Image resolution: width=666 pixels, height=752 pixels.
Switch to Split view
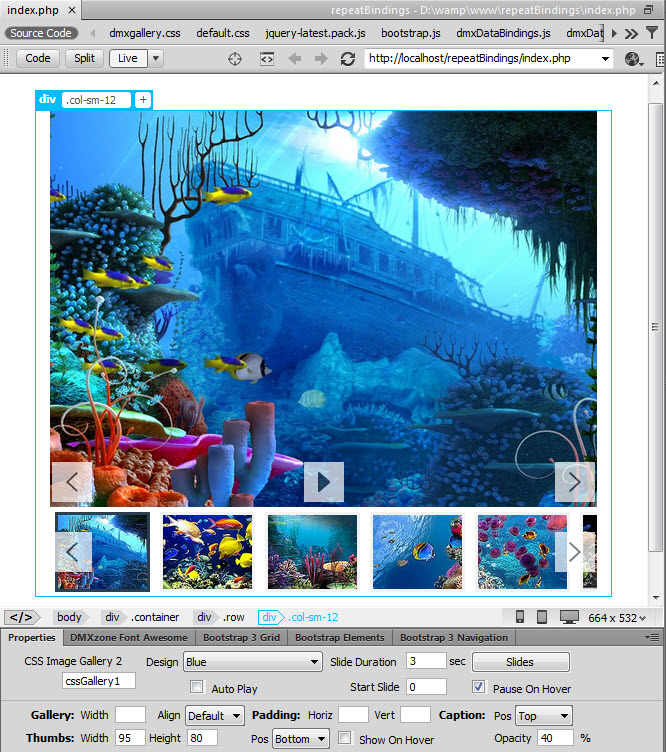point(84,59)
